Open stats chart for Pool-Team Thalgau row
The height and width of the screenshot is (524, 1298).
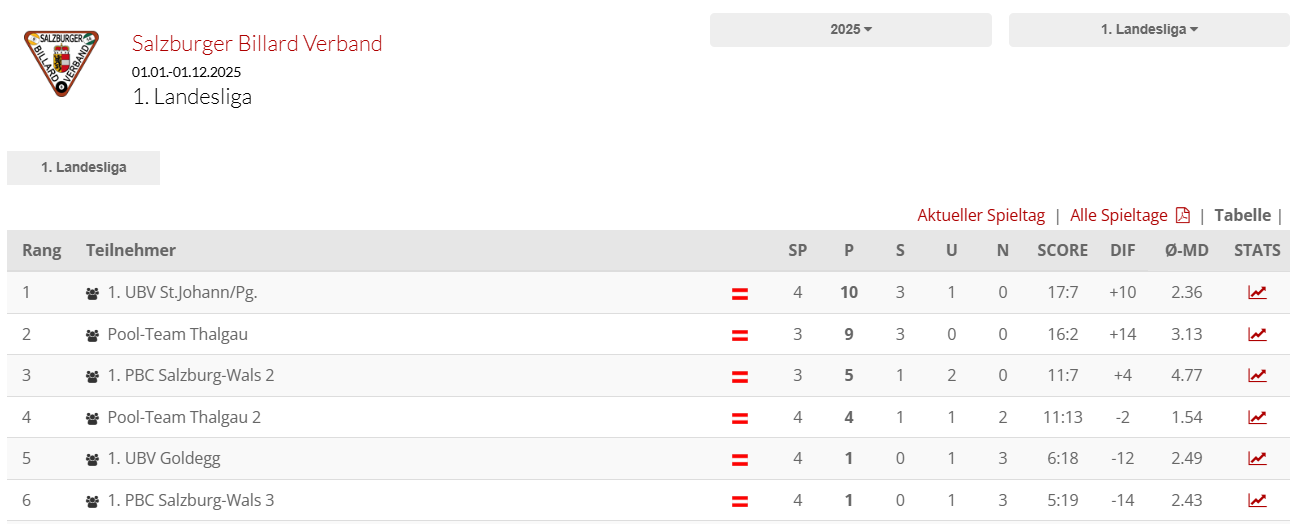pos(1257,334)
